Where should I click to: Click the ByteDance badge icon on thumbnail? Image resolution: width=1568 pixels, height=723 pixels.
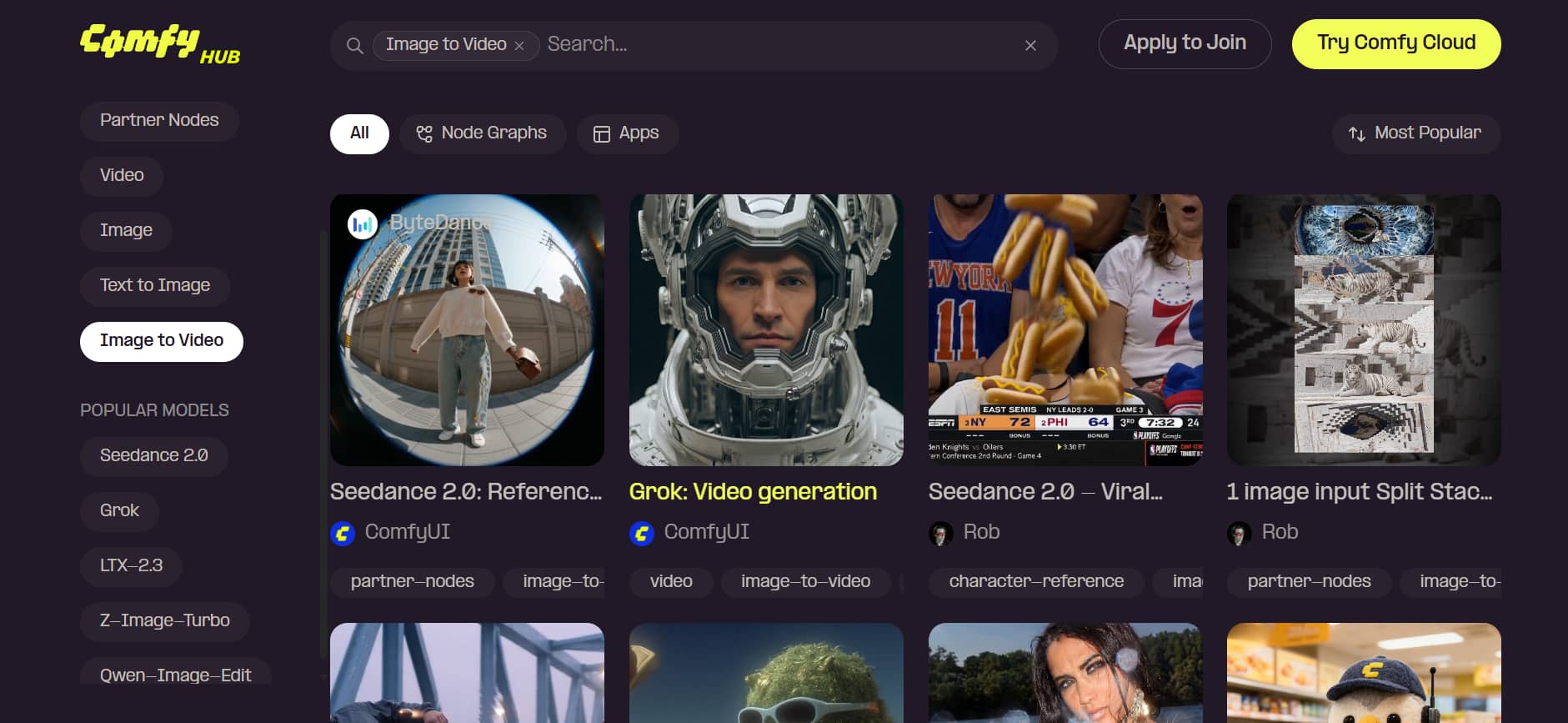pyautogui.click(x=363, y=223)
